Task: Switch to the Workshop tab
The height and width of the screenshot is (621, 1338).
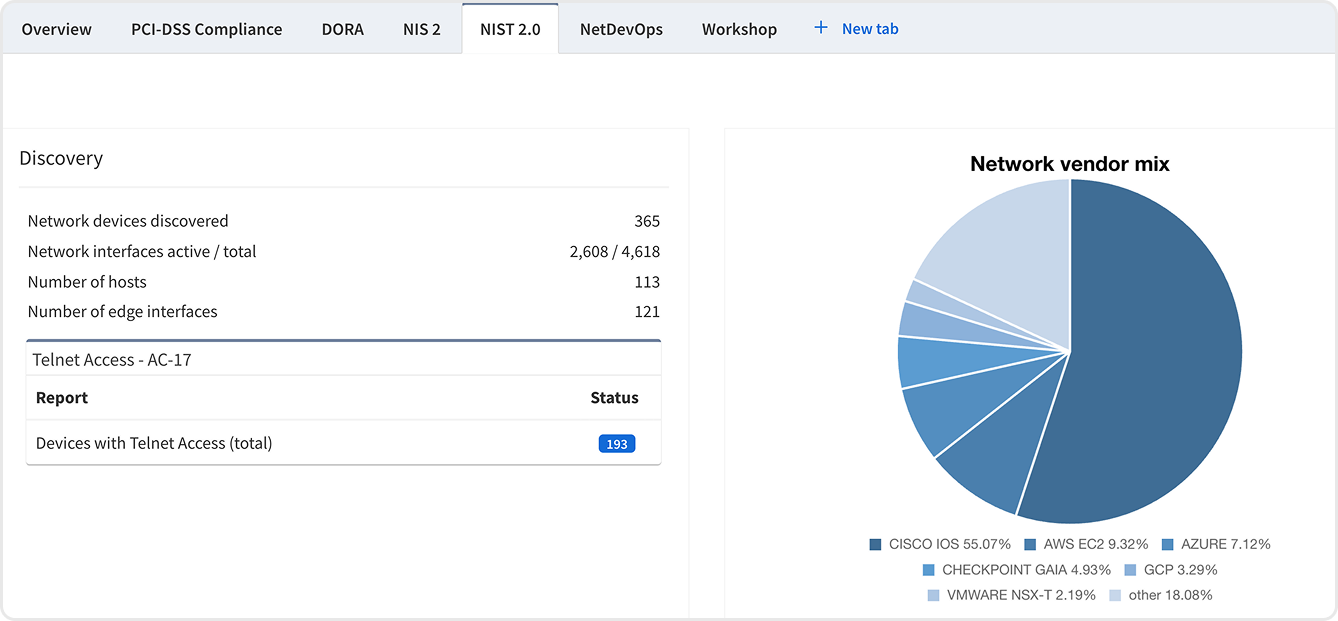Action: pyautogui.click(x=739, y=29)
